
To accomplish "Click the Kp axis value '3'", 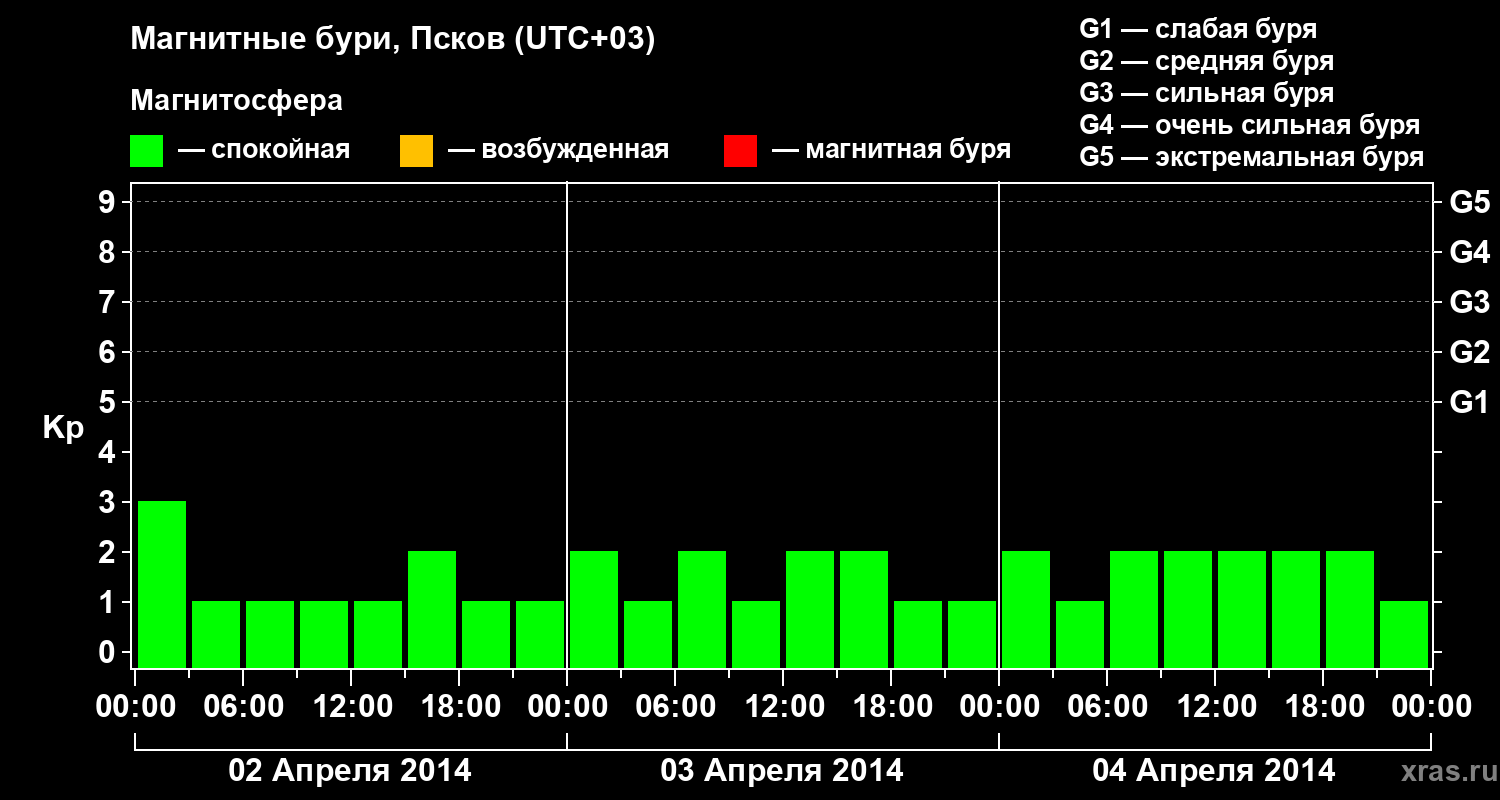I will [x=109, y=502].
